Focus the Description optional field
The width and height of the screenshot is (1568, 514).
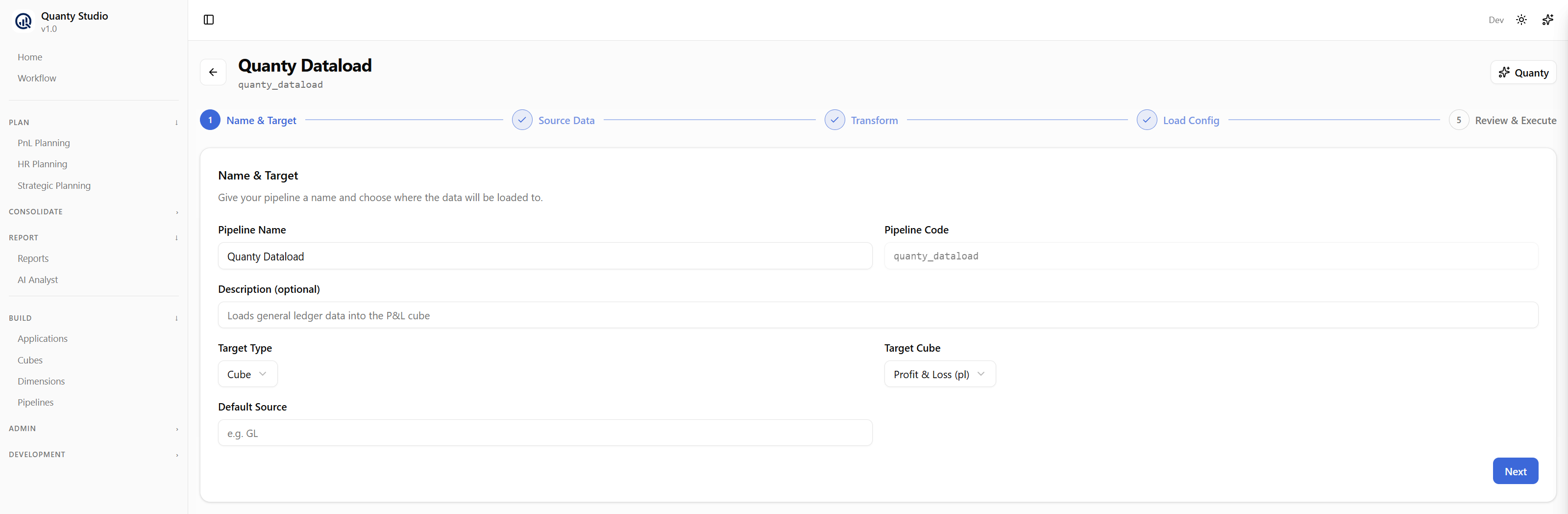click(x=878, y=315)
